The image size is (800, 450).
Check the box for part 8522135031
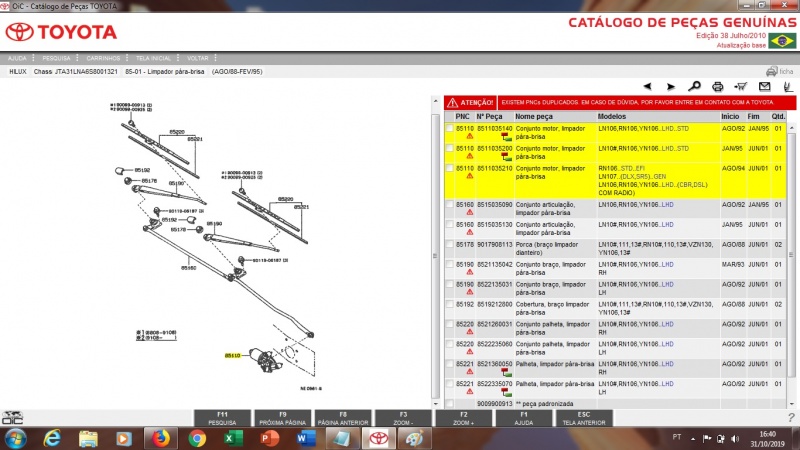(449, 284)
